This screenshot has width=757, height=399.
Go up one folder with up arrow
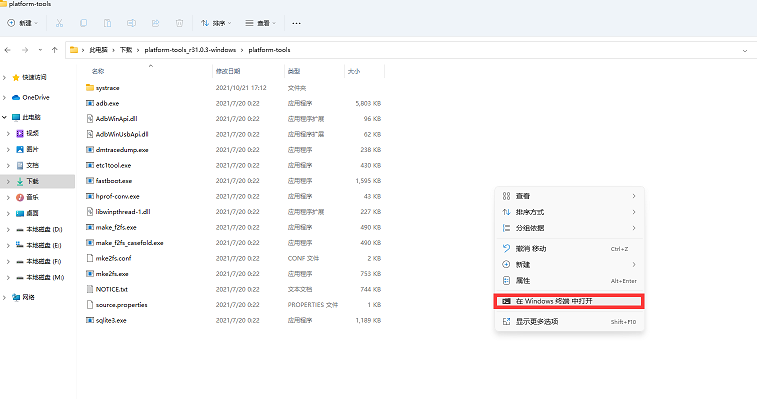coord(55,50)
